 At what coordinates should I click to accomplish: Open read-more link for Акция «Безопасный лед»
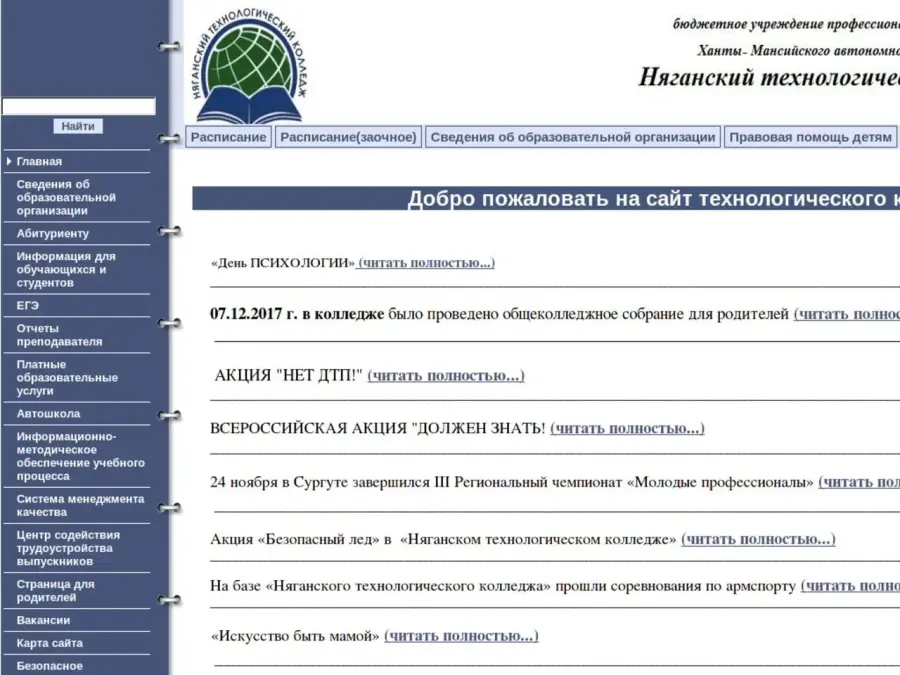click(758, 539)
